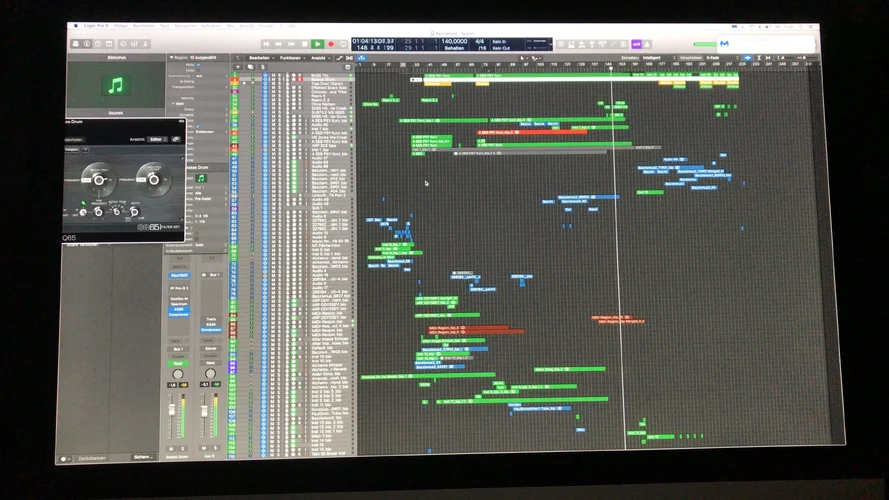This screenshot has height=500, width=889.
Task: Click the red Record button
Action: [331, 44]
